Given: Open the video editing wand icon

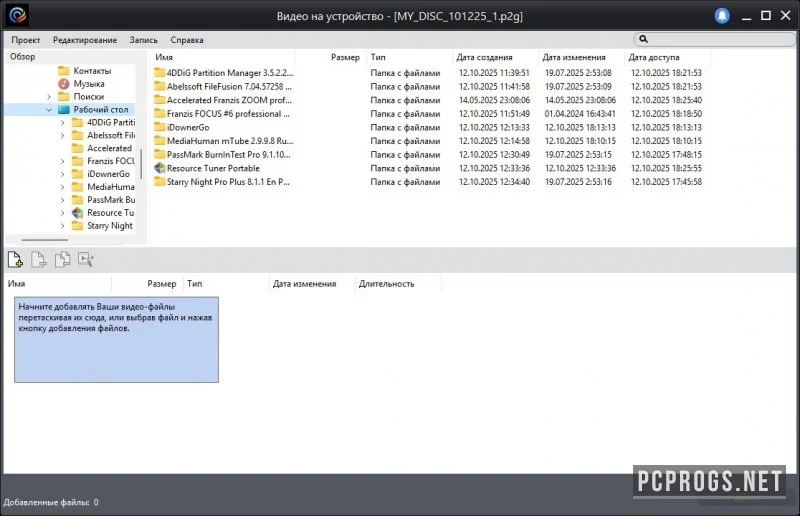Looking at the screenshot, I should click(86, 260).
